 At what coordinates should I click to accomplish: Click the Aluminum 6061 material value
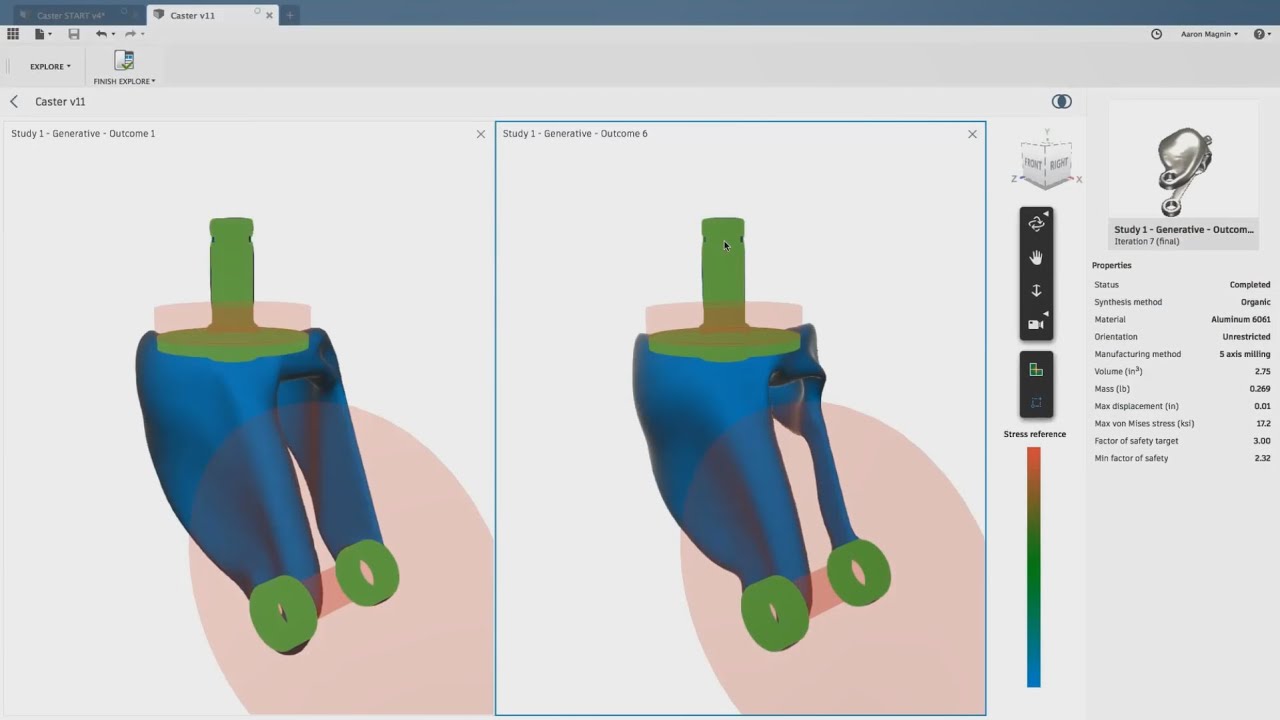tap(1241, 320)
